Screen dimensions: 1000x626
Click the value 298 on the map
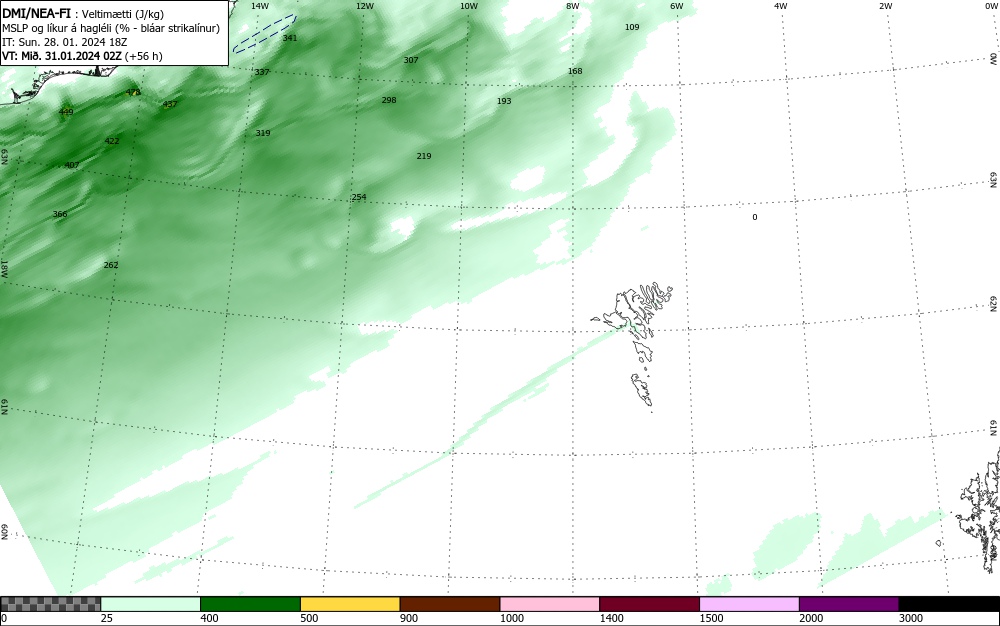388,100
